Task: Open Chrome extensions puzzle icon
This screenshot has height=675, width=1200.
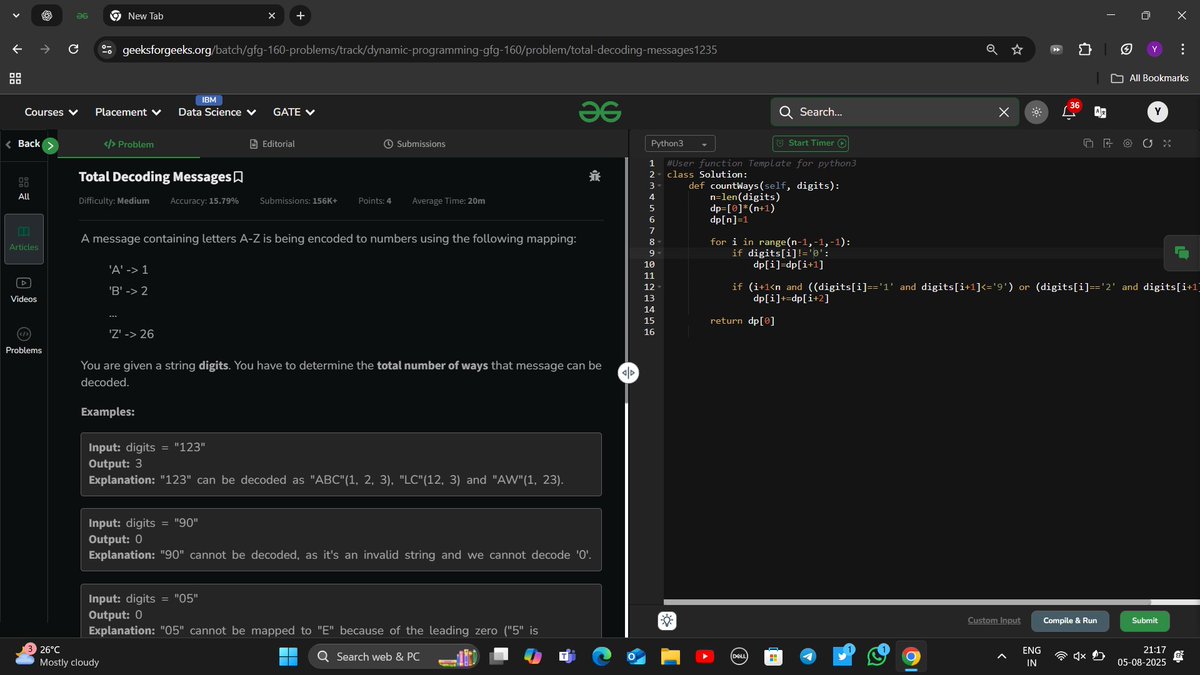Action: [1085, 49]
